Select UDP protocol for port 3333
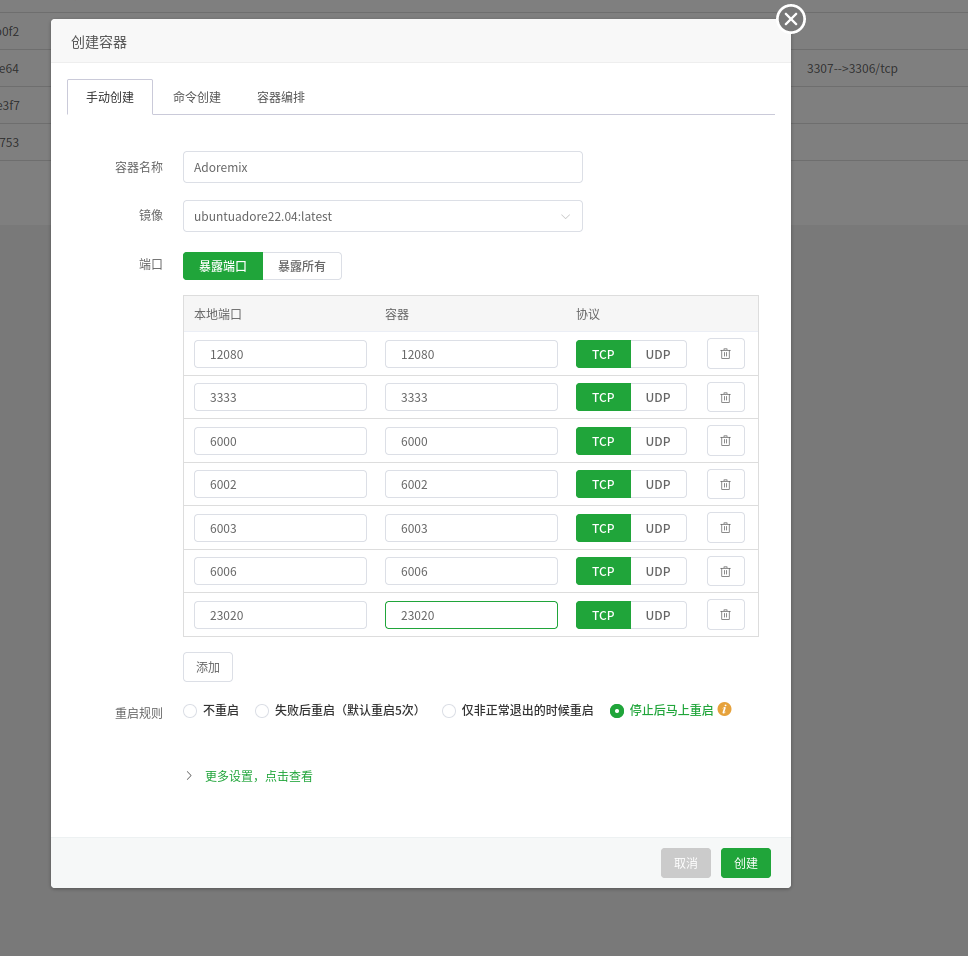 click(658, 397)
